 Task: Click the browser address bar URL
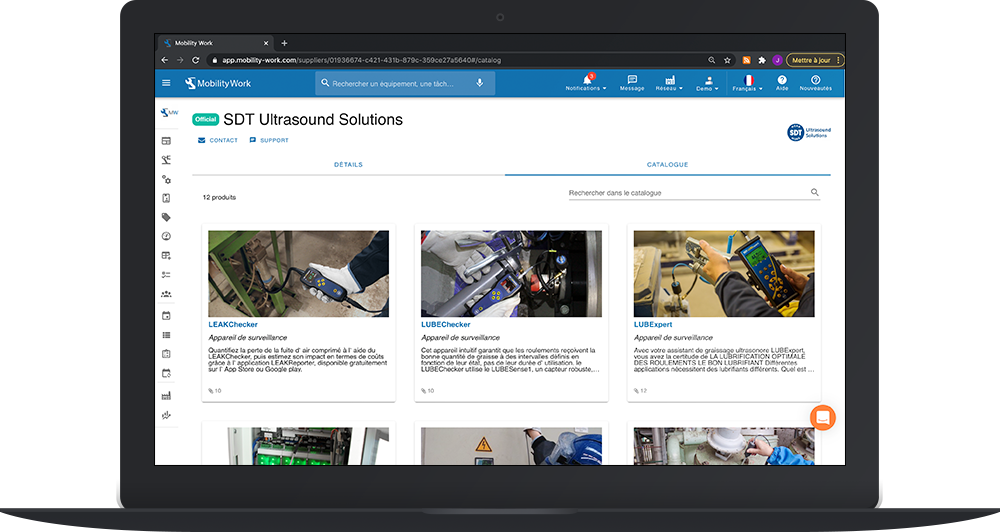361,60
